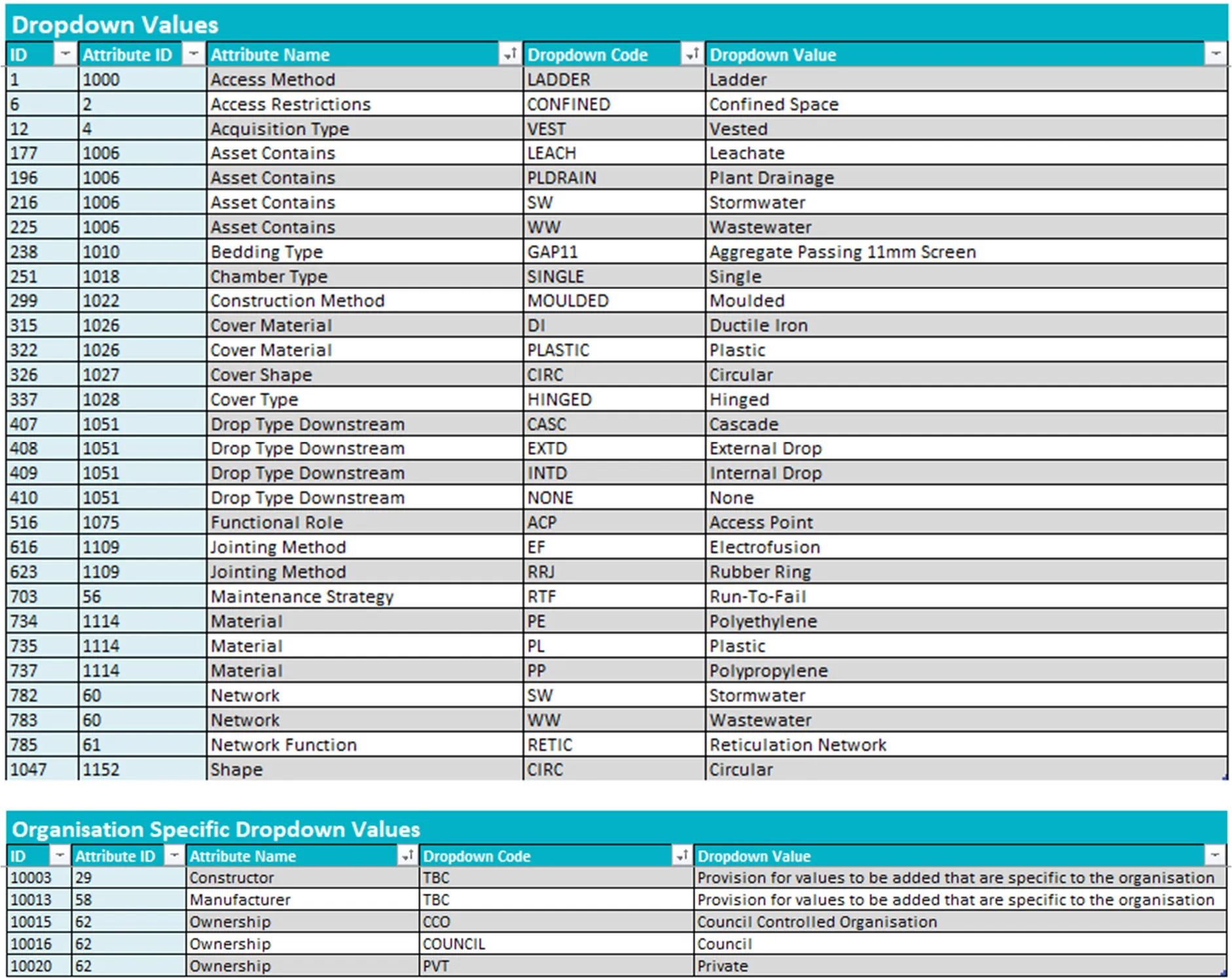Click the Bedding Type attribute name cell
Screen dimensions: 1232x978
click(x=364, y=252)
